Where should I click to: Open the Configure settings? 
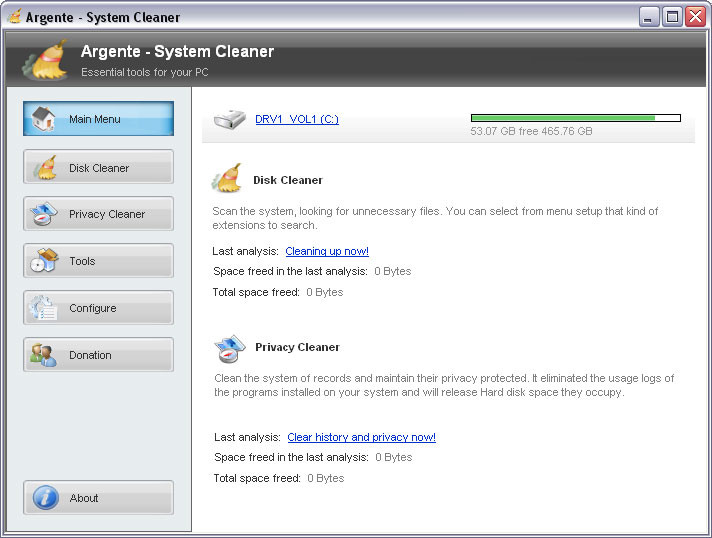pos(98,308)
